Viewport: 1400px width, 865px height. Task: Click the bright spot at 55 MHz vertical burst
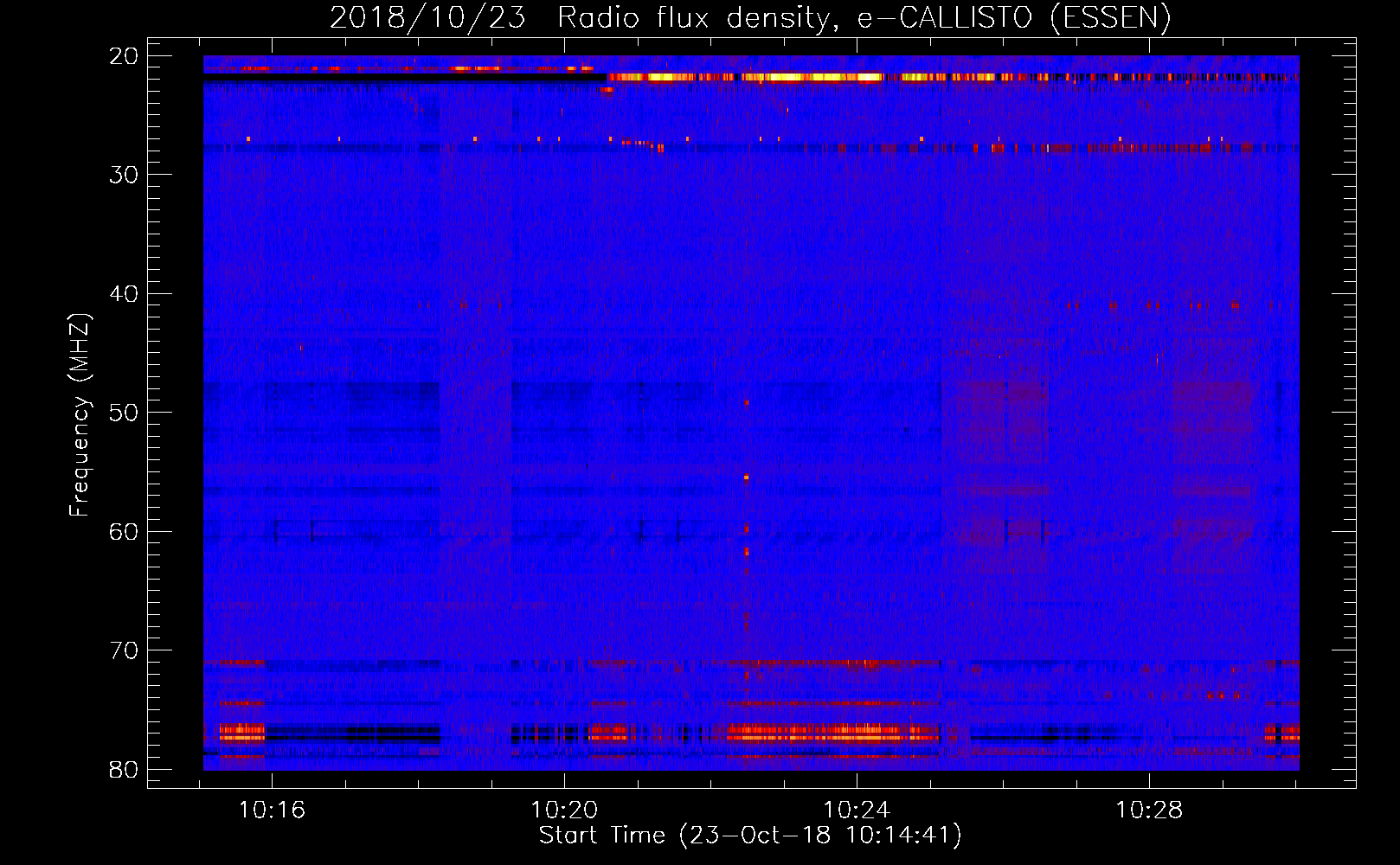tap(746, 477)
